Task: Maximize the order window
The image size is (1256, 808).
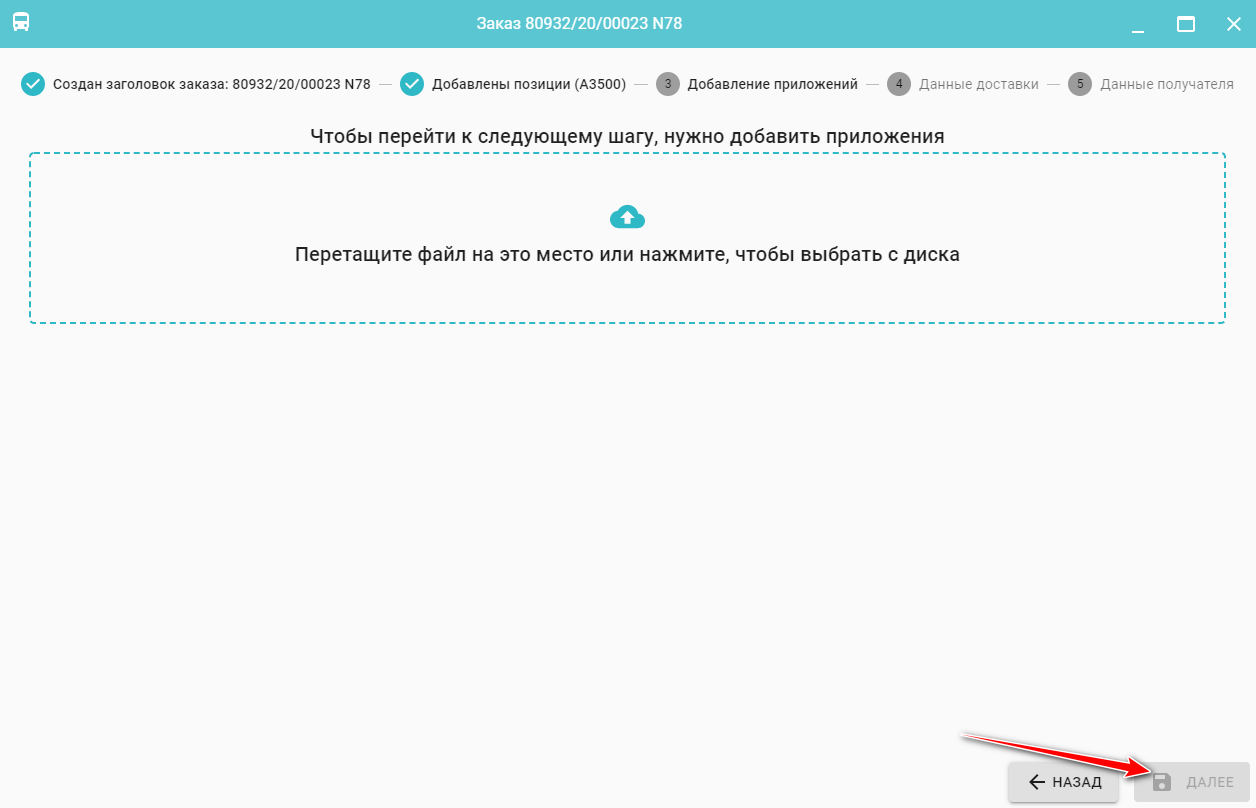Action: [x=1186, y=24]
